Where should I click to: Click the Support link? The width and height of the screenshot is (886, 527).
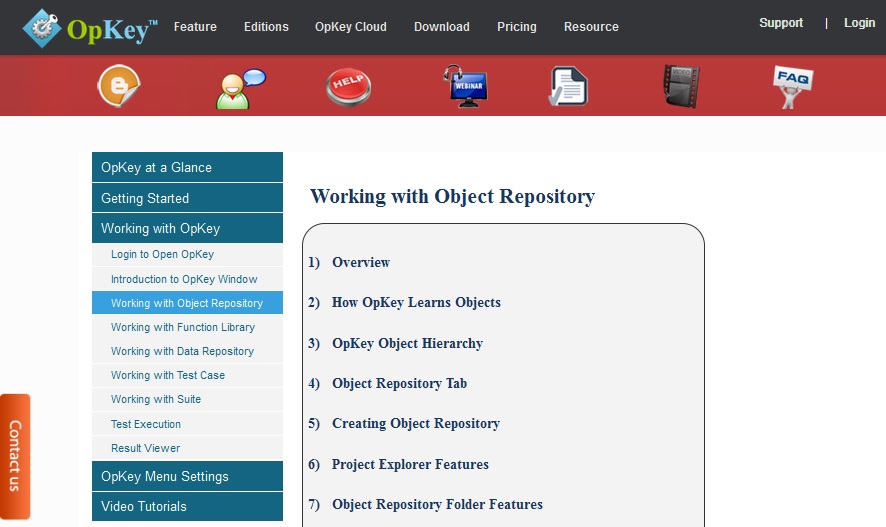(781, 23)
